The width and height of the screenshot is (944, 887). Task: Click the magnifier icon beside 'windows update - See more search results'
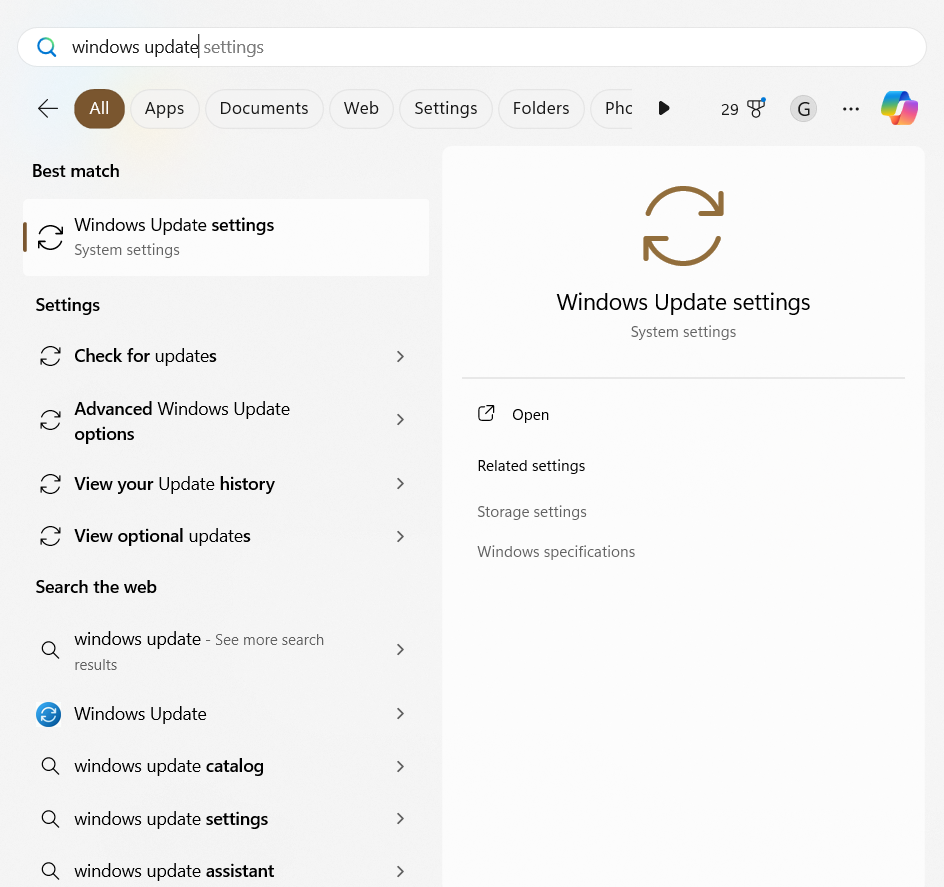(x=50, y=650)
